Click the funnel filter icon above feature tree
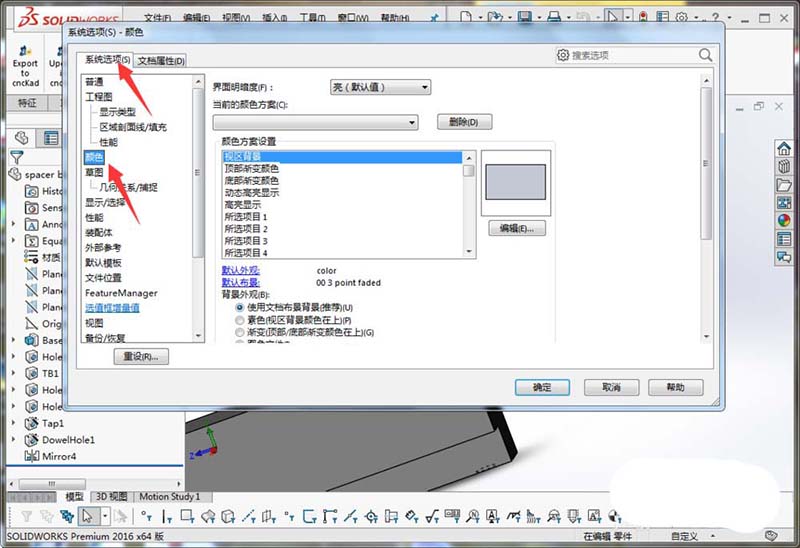 tap(17, 157)
